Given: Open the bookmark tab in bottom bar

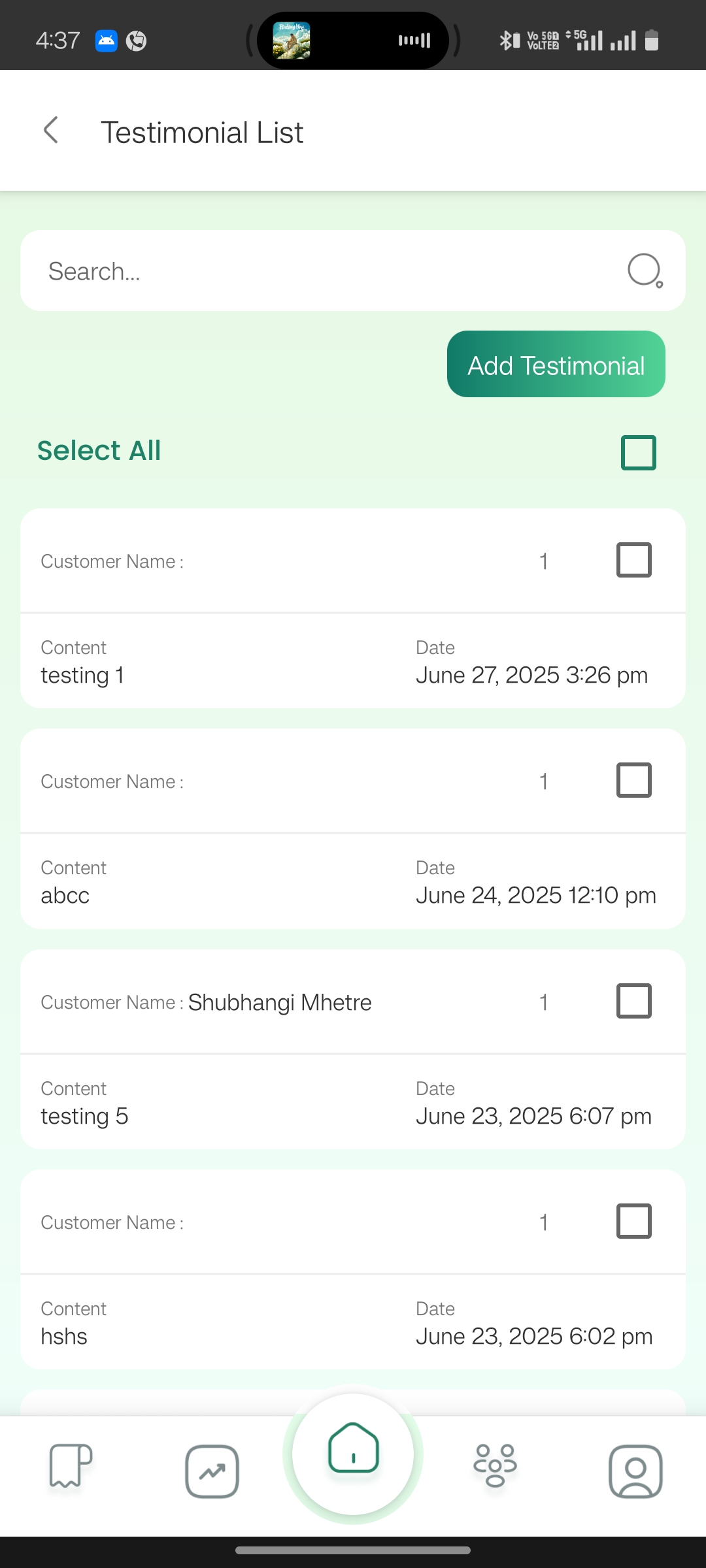Looking at the screenshot, I should tap(71, 1465).
